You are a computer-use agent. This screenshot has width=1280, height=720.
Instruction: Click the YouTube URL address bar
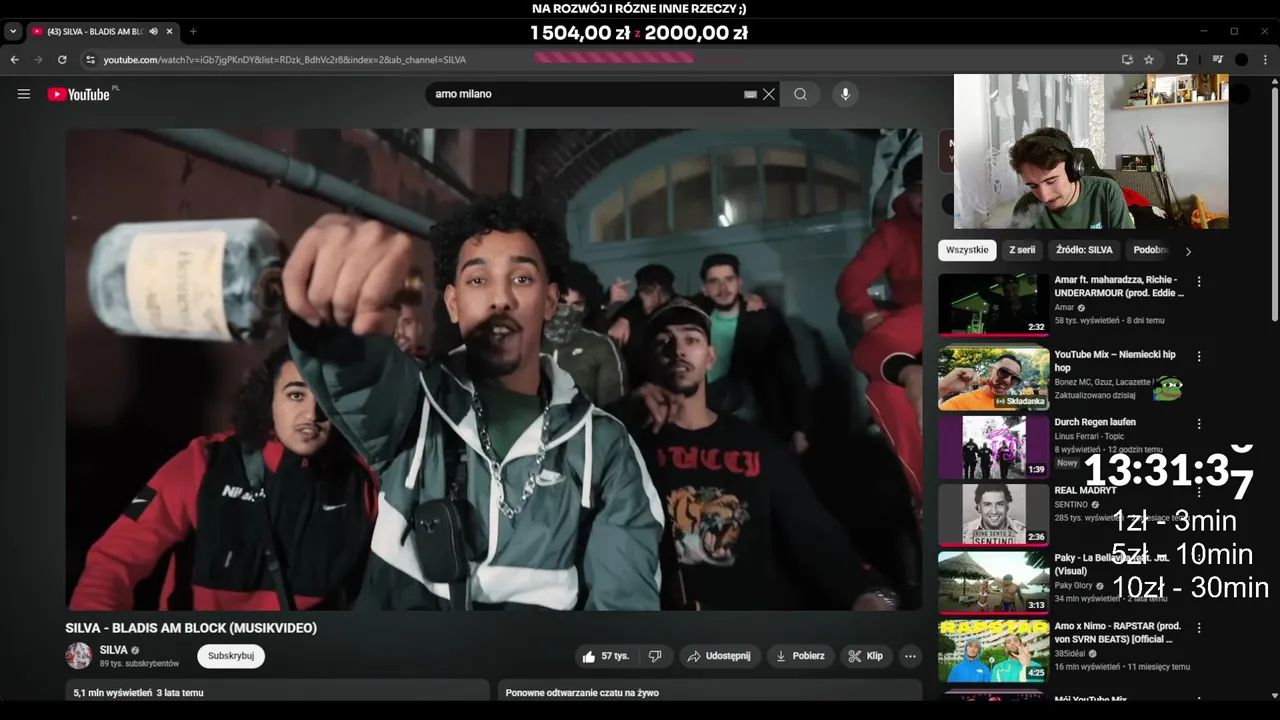tap(600, 60)
